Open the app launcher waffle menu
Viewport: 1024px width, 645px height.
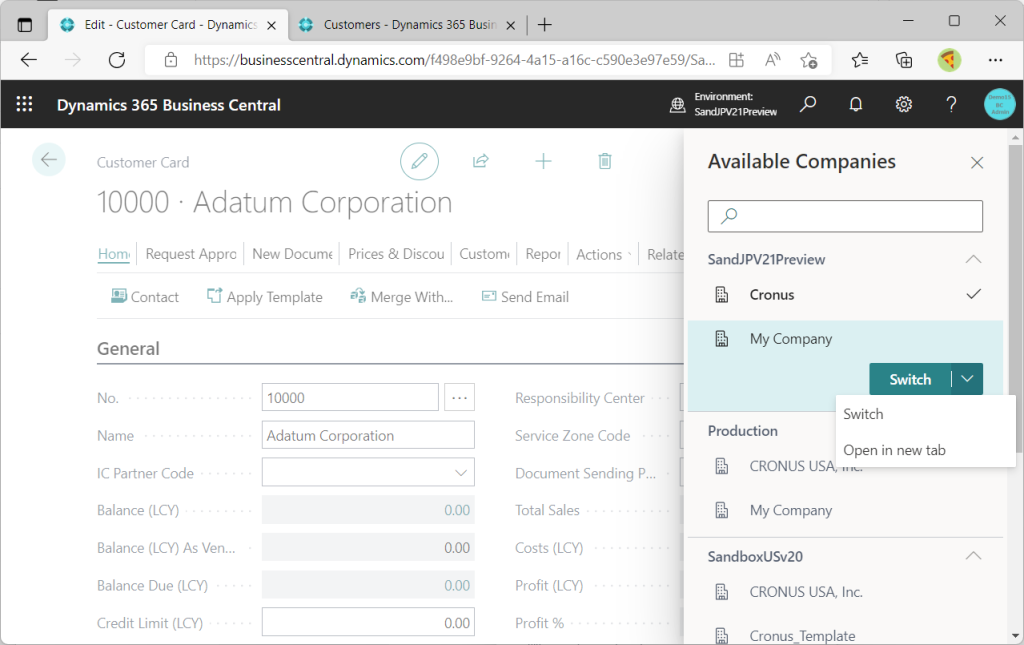click(x=24, y=104)
